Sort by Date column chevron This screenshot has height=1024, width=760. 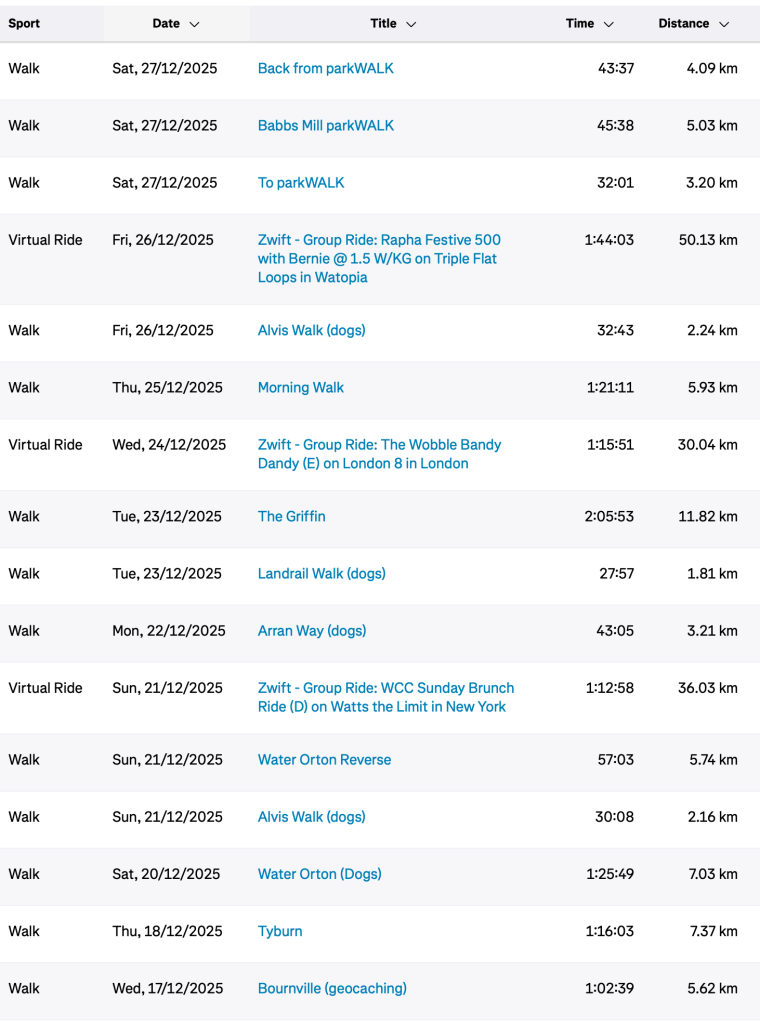(194, 24)
